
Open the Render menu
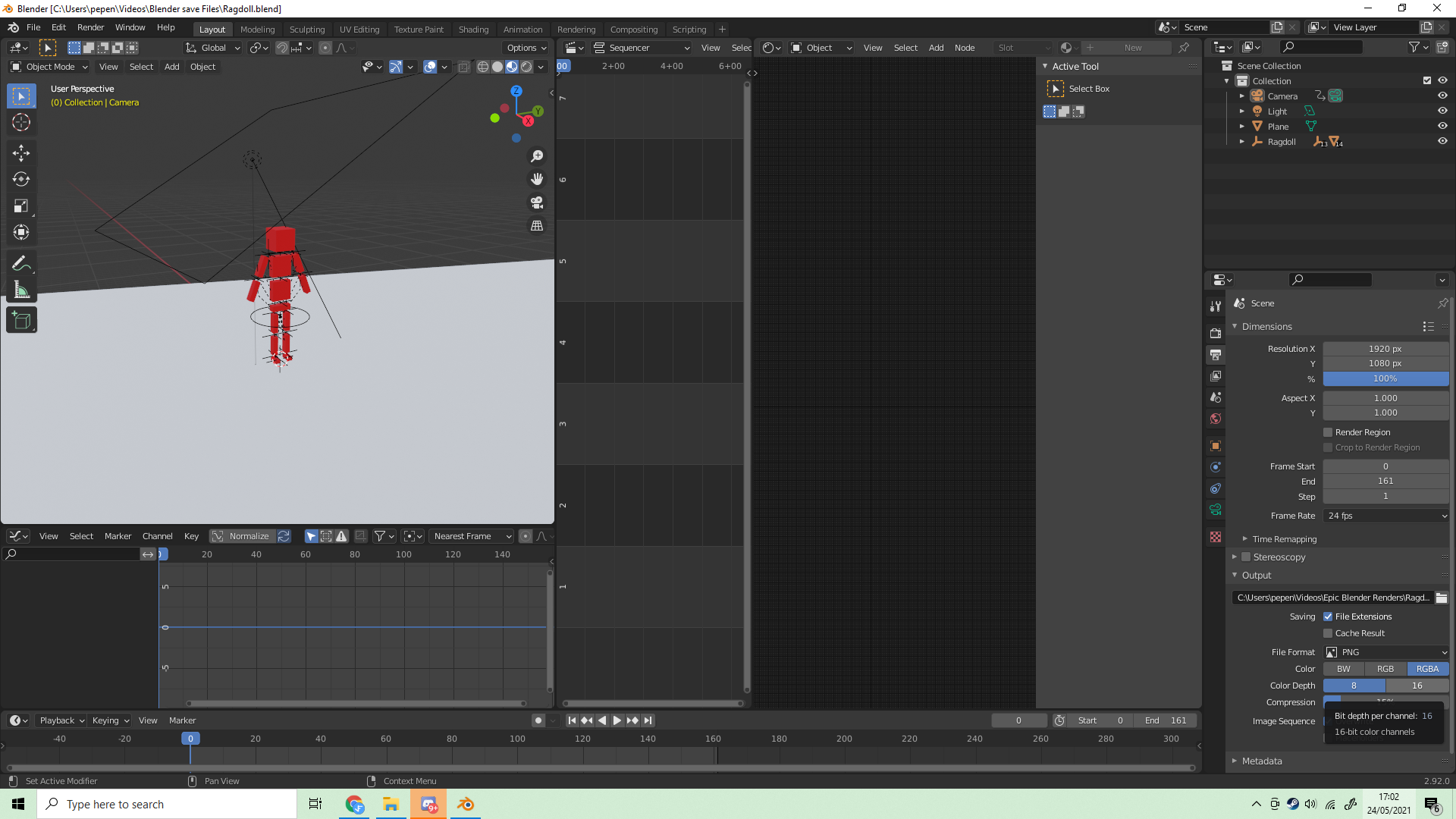90,27
